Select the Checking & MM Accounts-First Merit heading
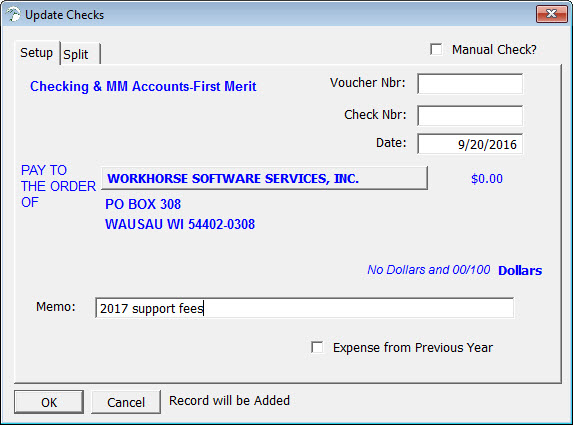 pyautogui.click(x=143, y=86)
